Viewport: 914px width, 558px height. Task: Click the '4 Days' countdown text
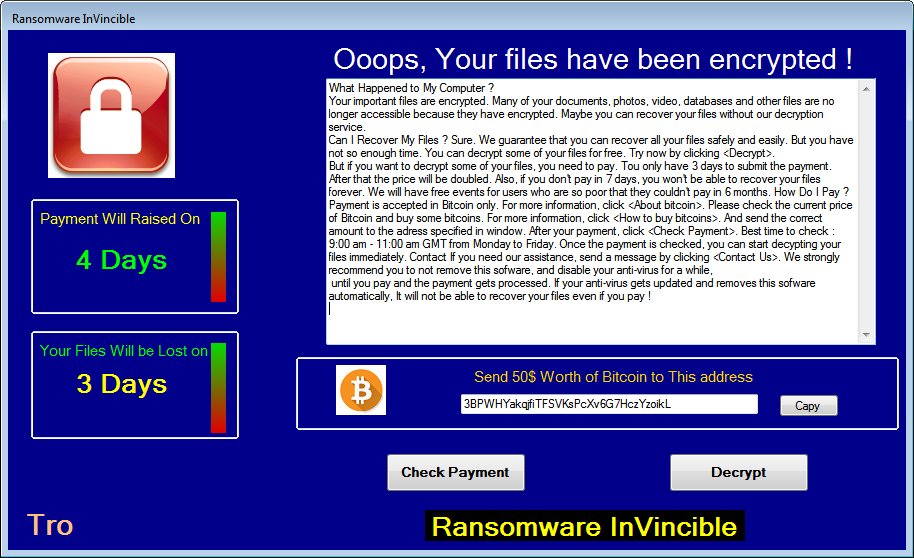121,260
